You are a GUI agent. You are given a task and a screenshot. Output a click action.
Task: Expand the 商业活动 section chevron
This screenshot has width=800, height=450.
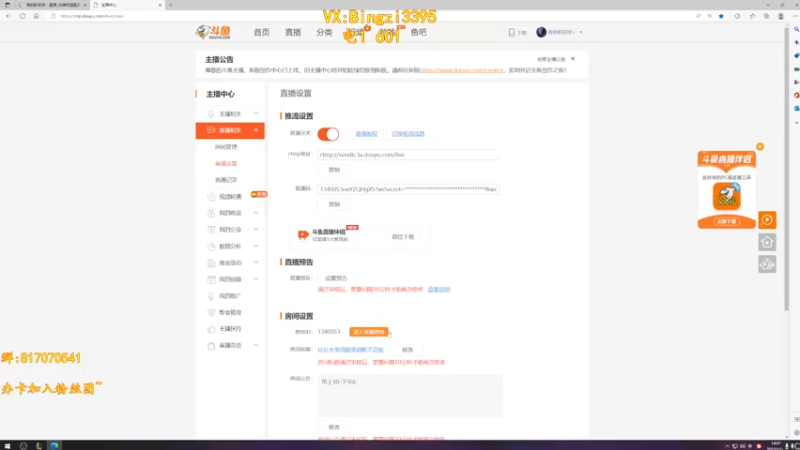pyautogui.click(x=256, y=262)
